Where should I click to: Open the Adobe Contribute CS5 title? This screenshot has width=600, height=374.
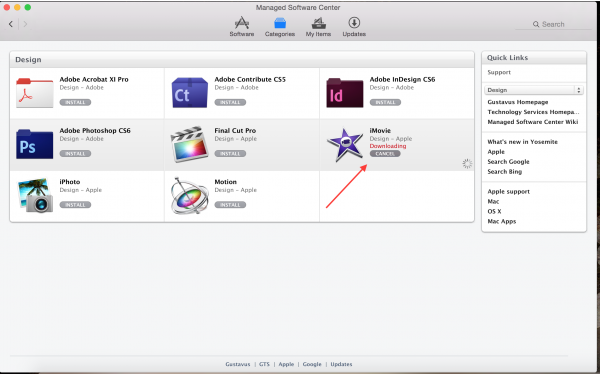(250, 79)
